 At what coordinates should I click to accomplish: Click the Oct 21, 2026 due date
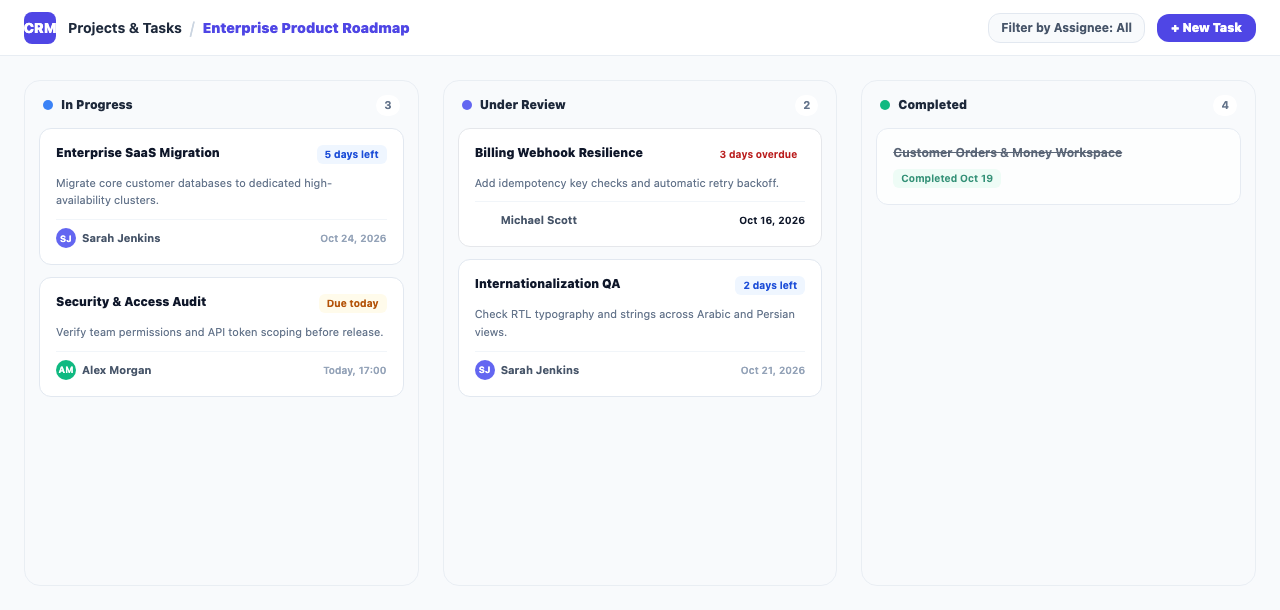[773, 370]
